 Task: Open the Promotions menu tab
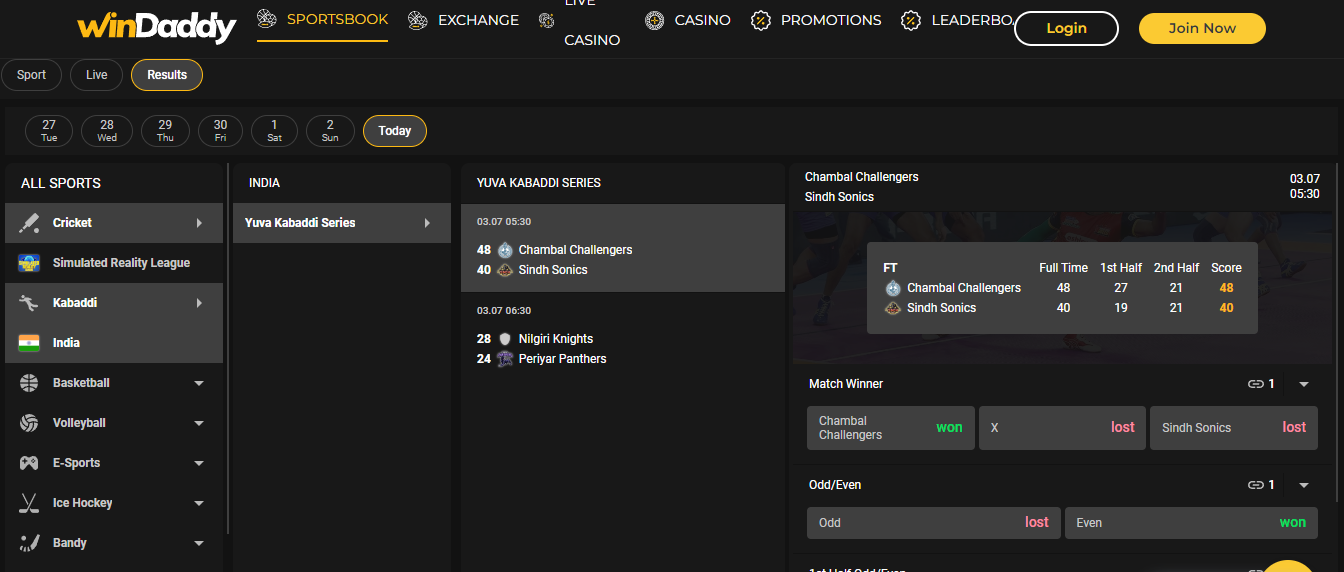[x=816, y=20]
